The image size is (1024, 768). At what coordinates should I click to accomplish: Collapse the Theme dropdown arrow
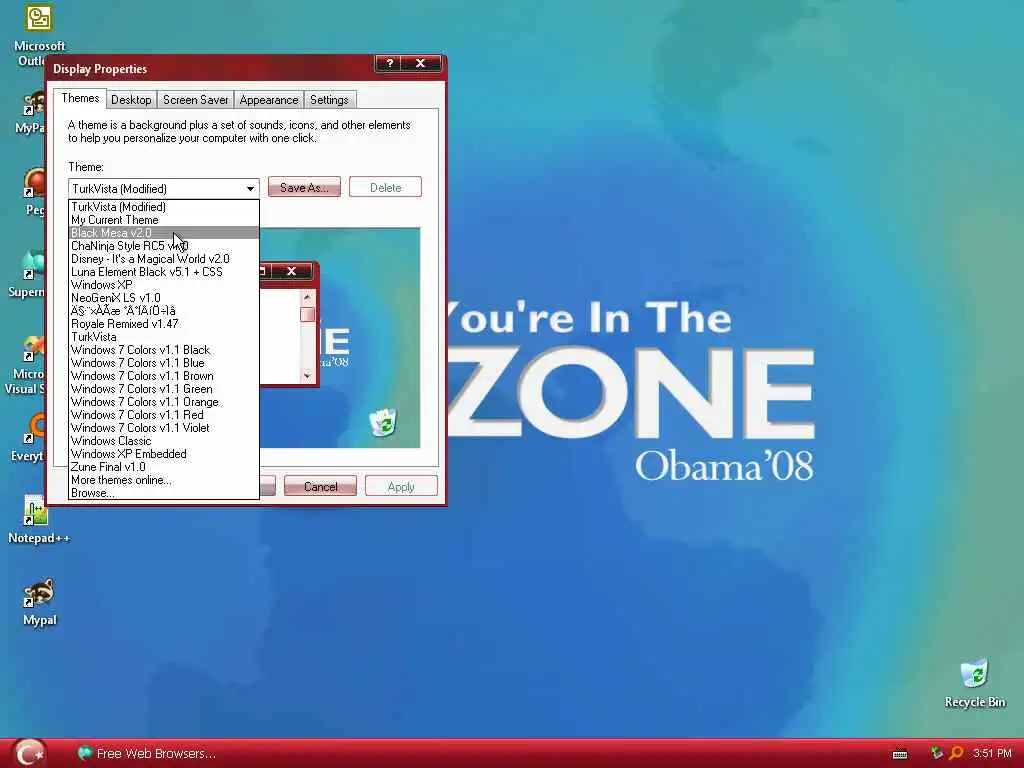click(x=250, y=189)
